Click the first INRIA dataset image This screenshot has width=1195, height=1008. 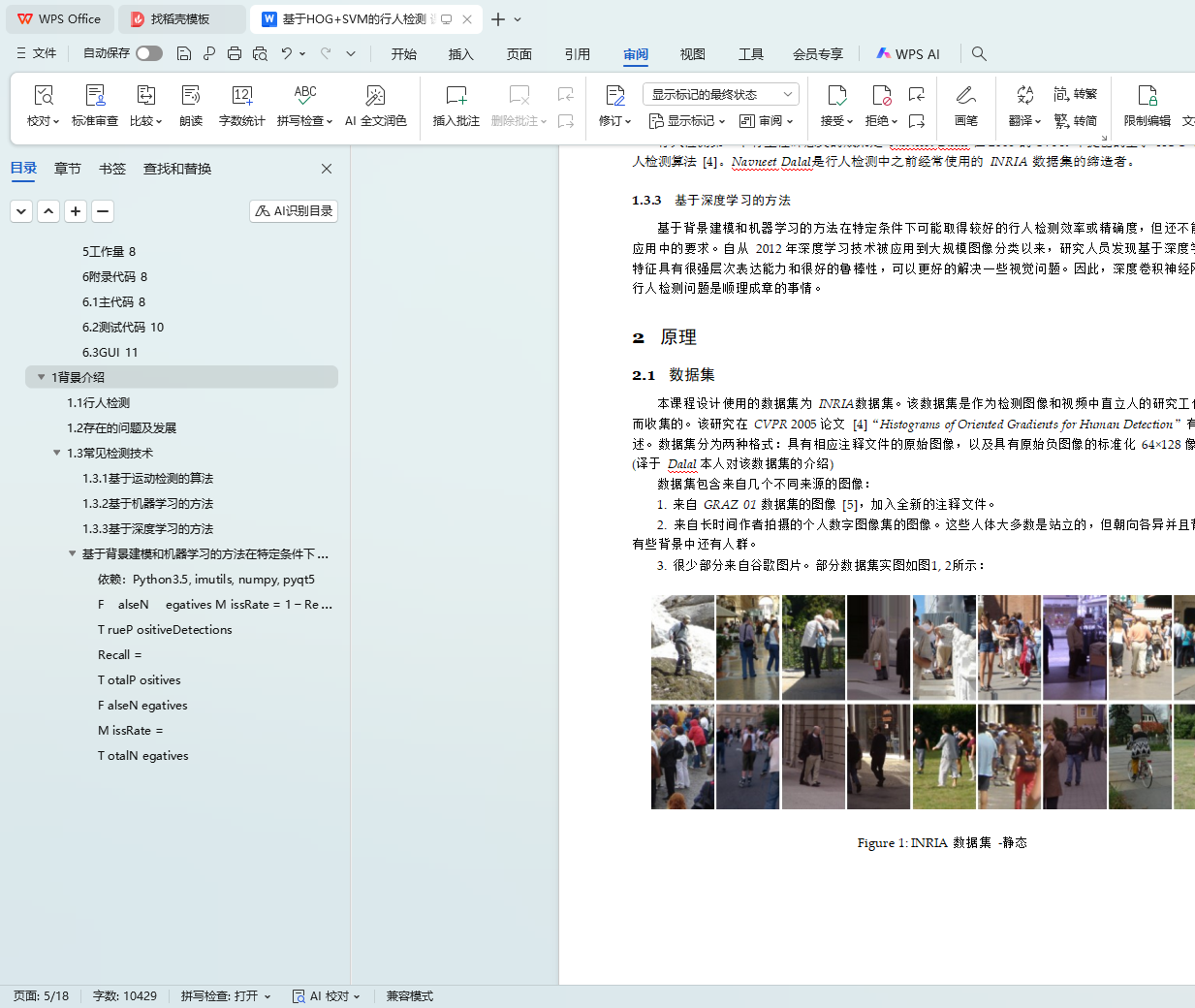[682, 647]
